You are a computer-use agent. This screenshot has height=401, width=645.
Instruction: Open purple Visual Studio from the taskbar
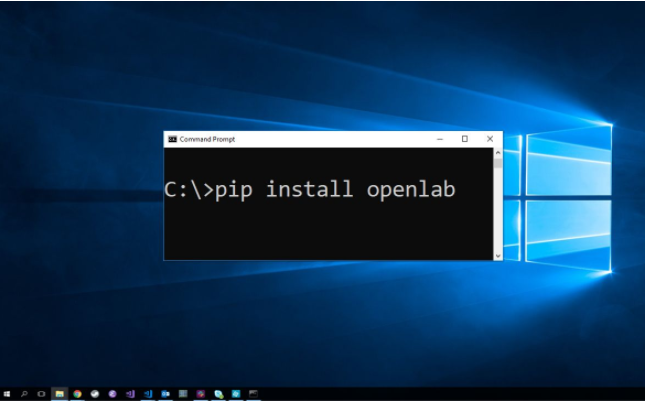130,394
